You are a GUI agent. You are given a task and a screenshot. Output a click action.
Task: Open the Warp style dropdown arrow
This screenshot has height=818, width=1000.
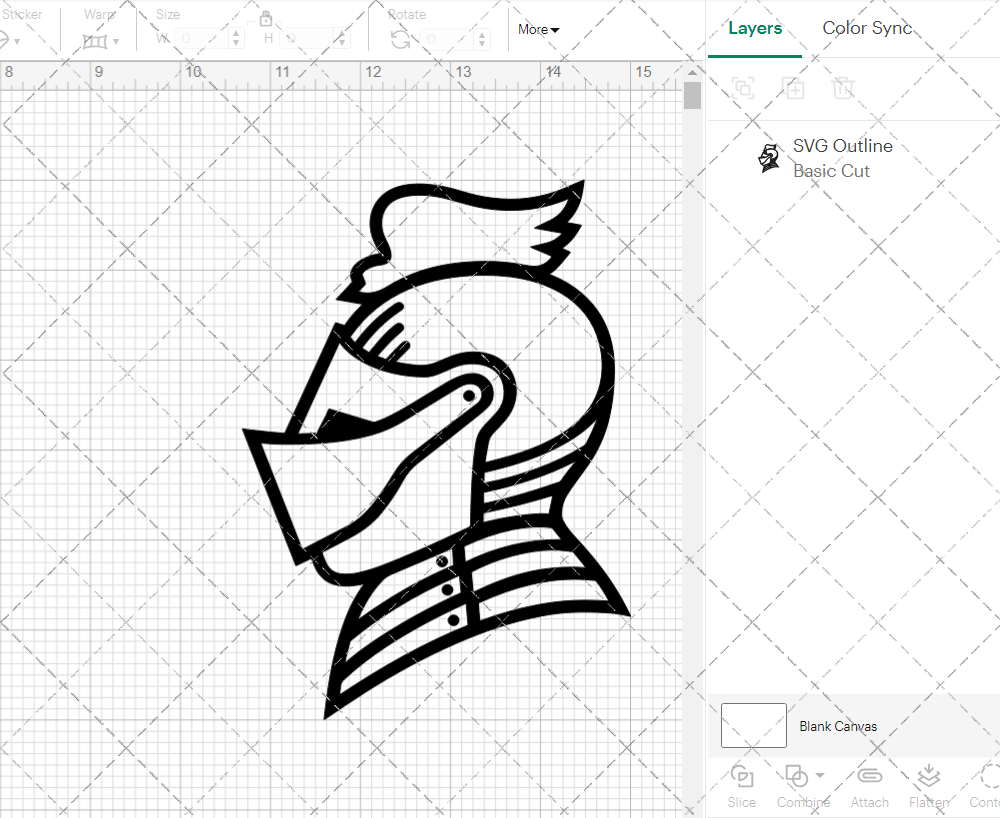[118, 40]
